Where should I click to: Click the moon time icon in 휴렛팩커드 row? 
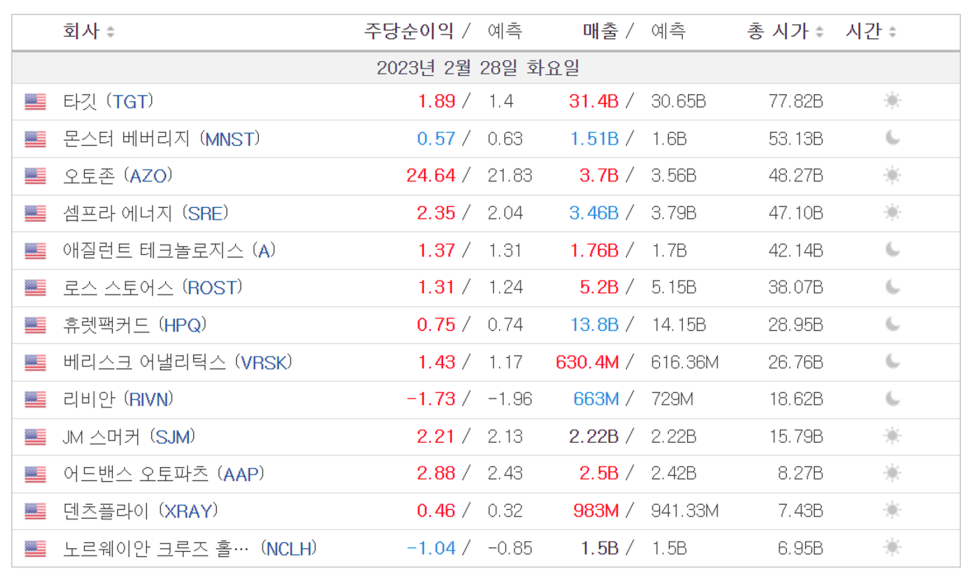[893, 324]
